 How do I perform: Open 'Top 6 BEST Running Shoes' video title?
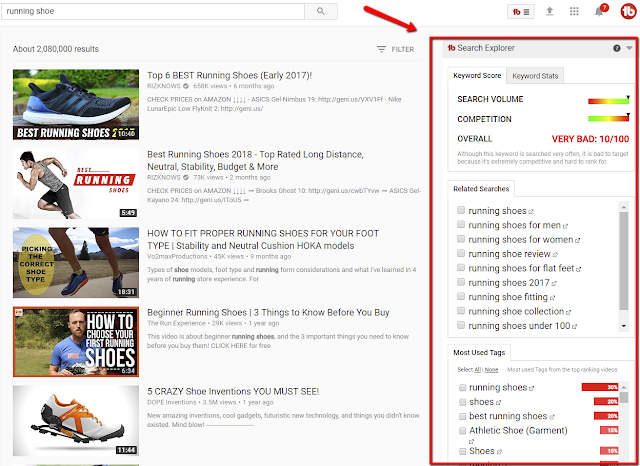coord(229,75)
